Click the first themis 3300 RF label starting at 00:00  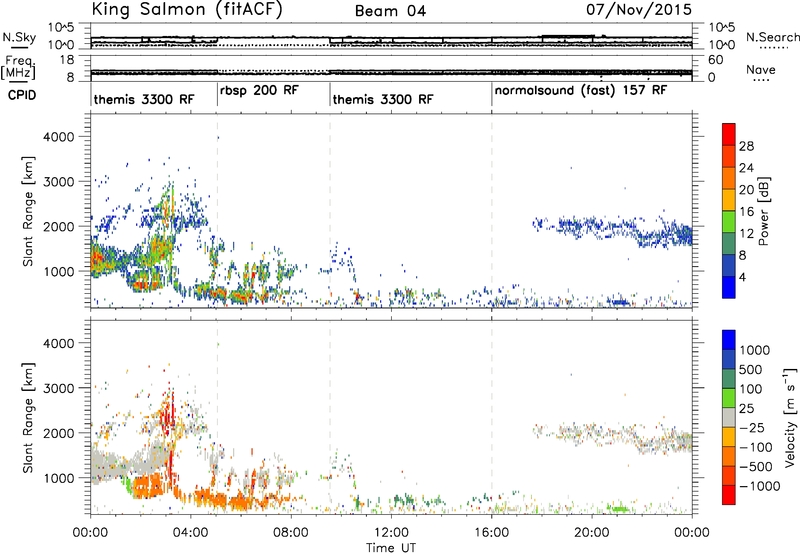(x=144, y=99)
